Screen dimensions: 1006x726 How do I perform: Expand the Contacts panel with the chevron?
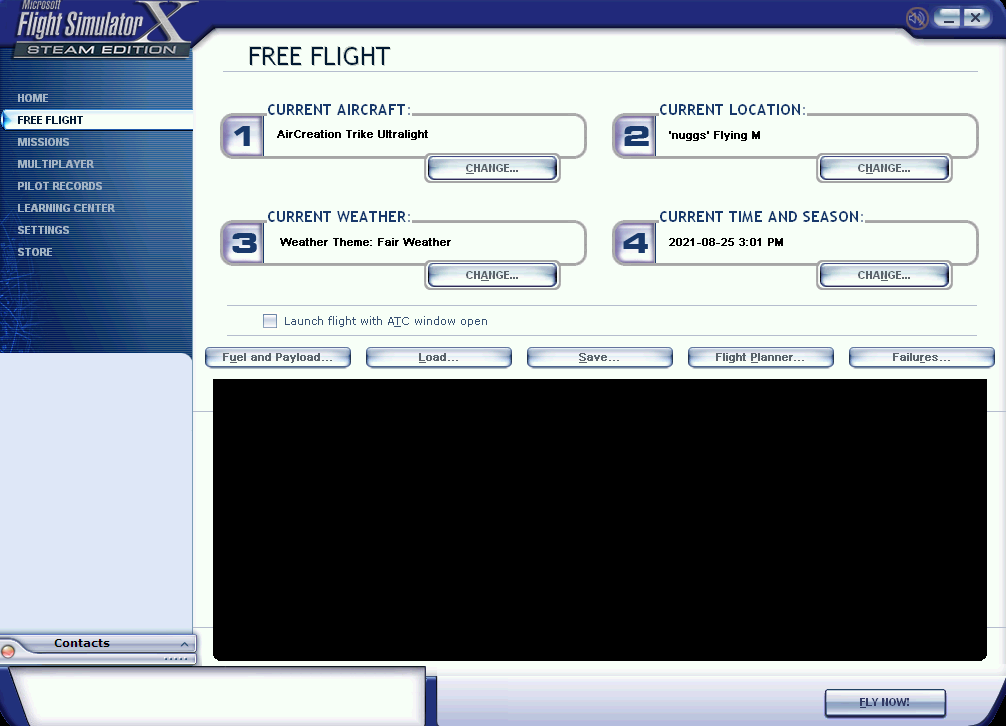click(x=183, y=644)
